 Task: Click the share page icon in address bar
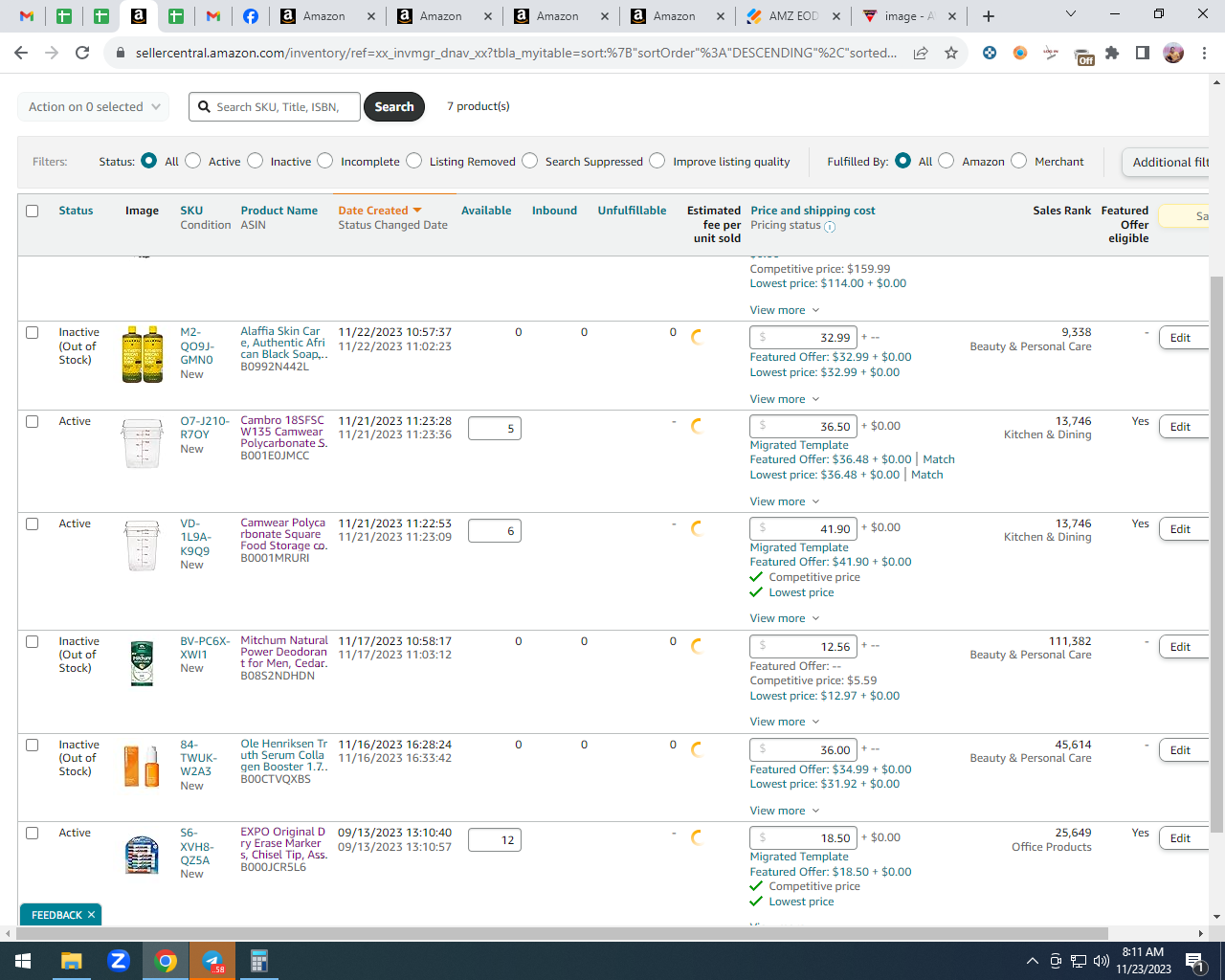pyautogui.click(x=921, y=53)
